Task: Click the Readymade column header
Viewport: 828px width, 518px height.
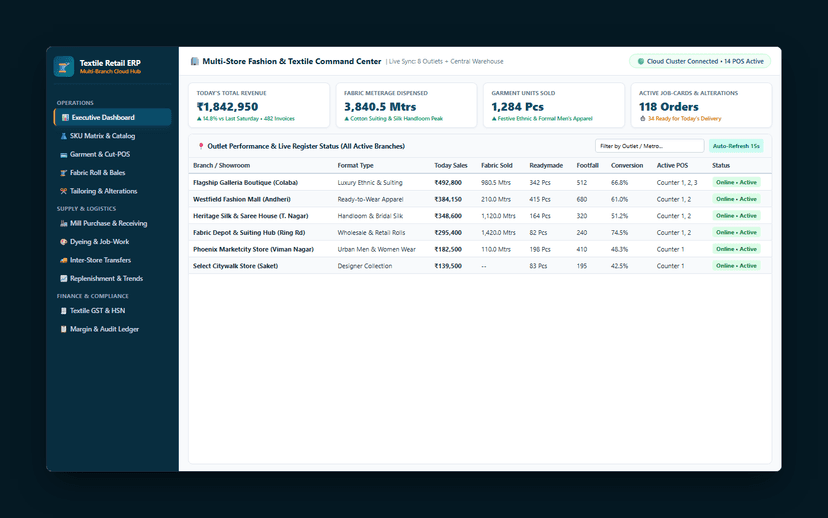Action: click(546, 166)
